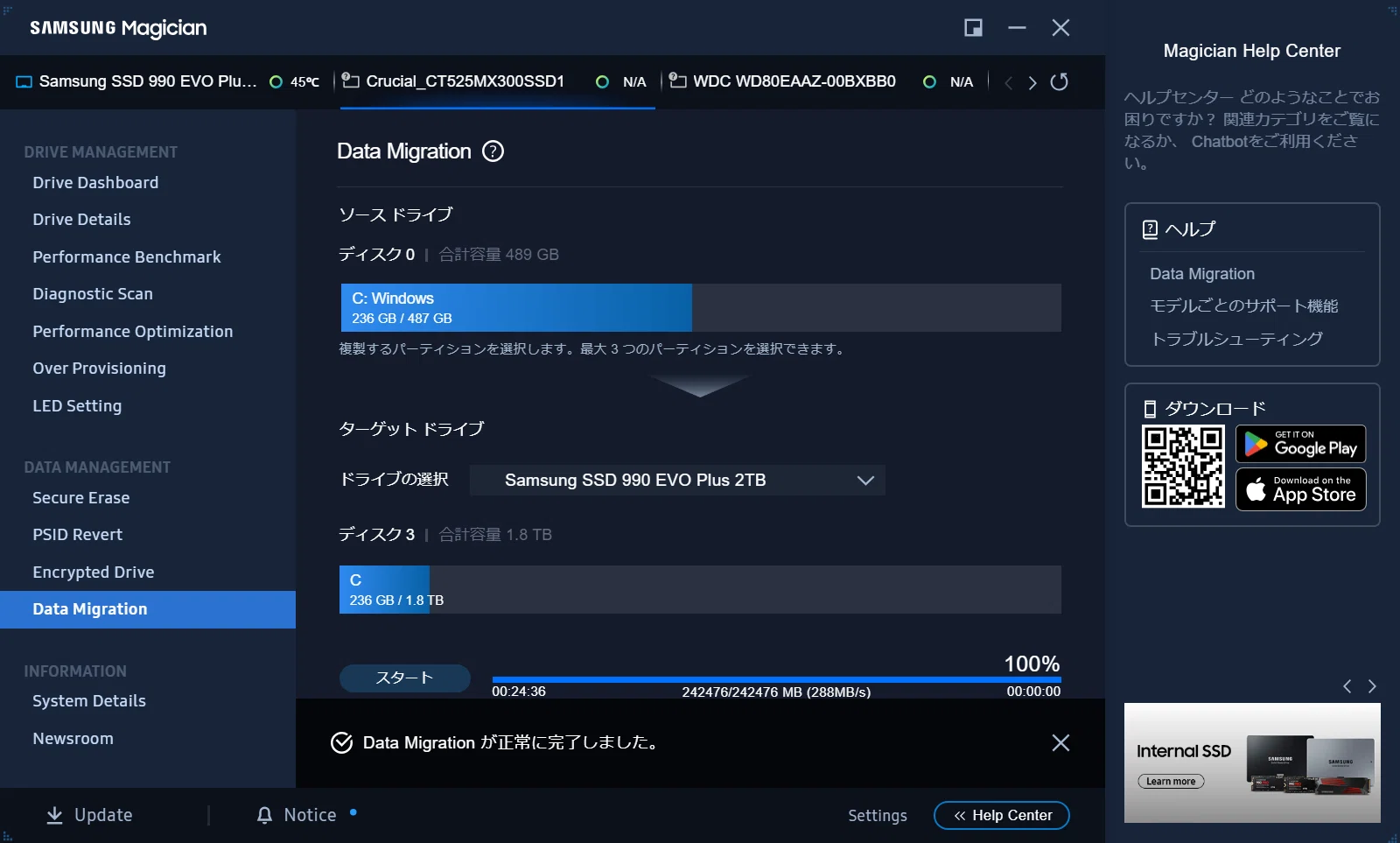Open Performance Benchmark page
1400x843 pixels.
[126, 257]
